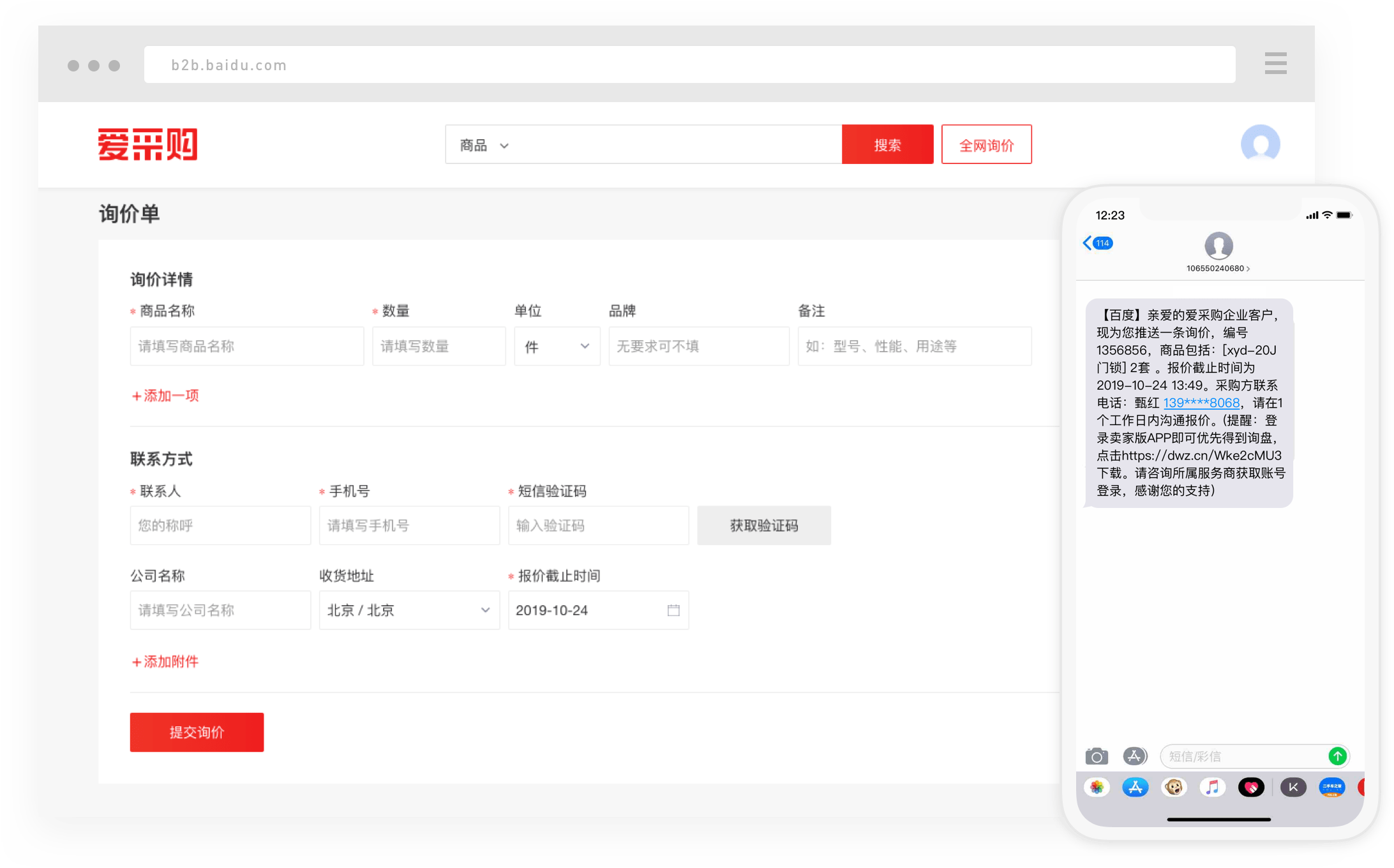
Task: Expand the 商品 search category dropdown
Action: (484, 146)
